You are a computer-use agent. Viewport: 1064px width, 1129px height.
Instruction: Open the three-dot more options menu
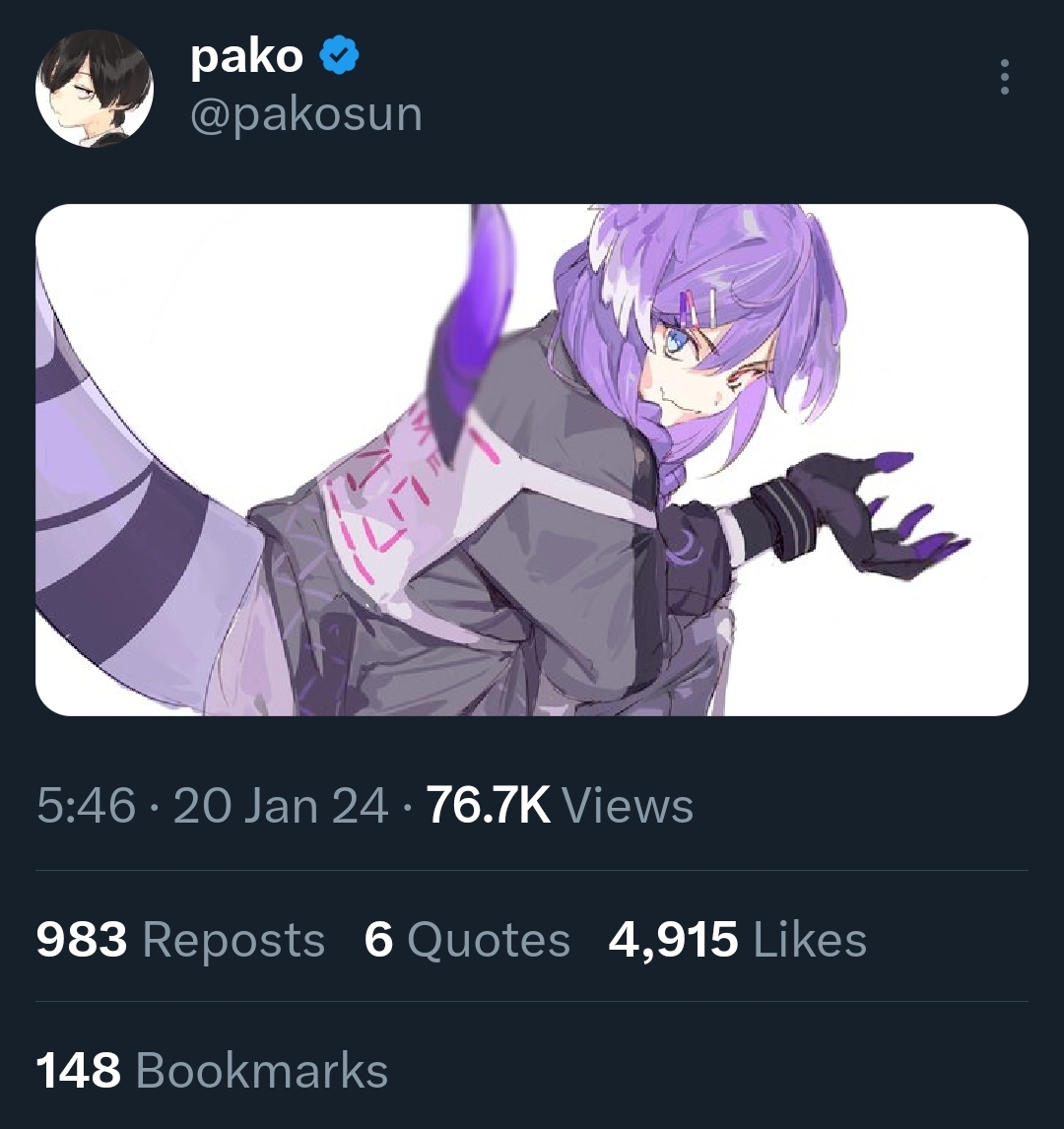point(1004,77)
